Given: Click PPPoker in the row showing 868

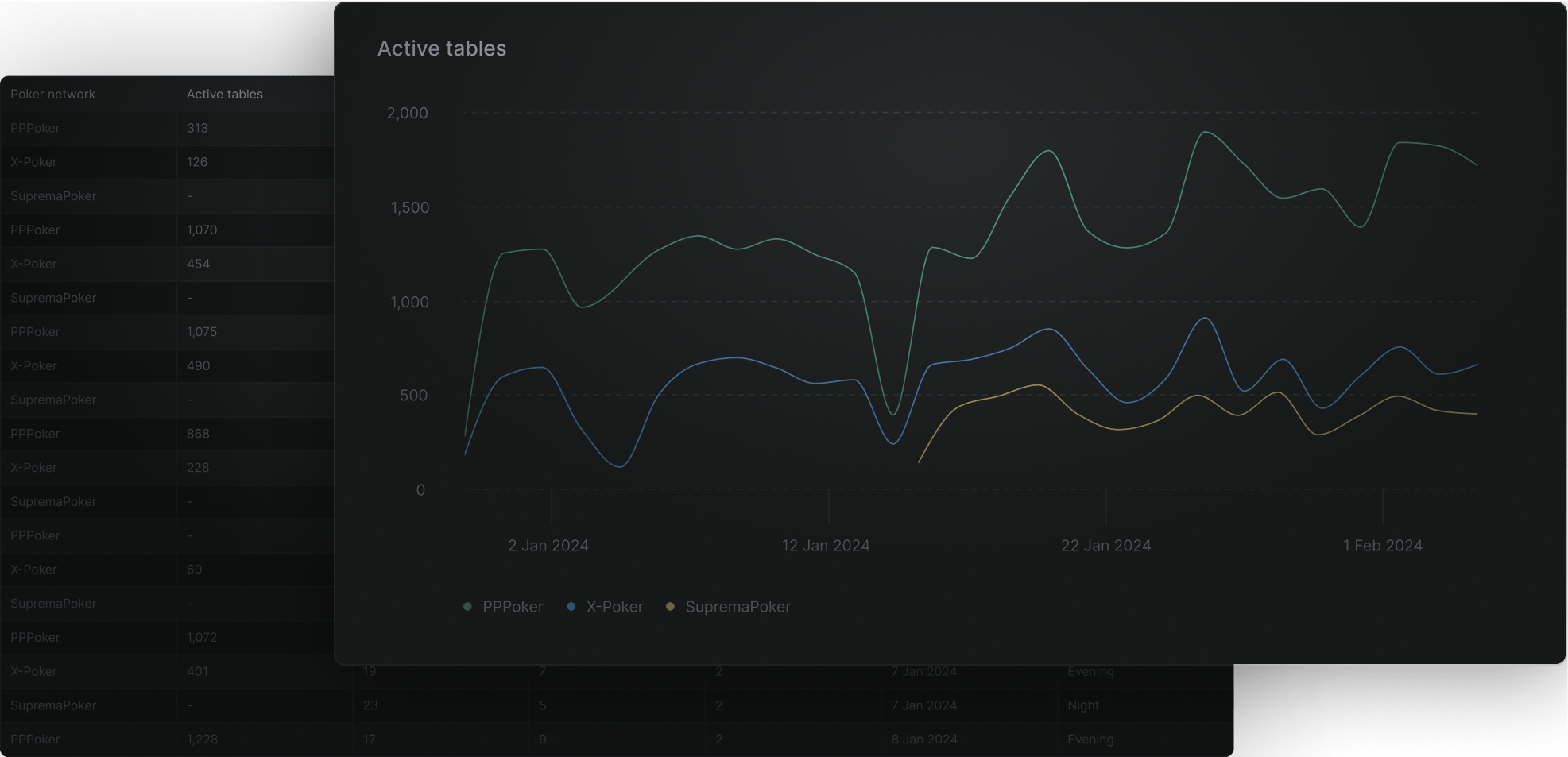Looking at the screenshot, I should coord(35,434).
